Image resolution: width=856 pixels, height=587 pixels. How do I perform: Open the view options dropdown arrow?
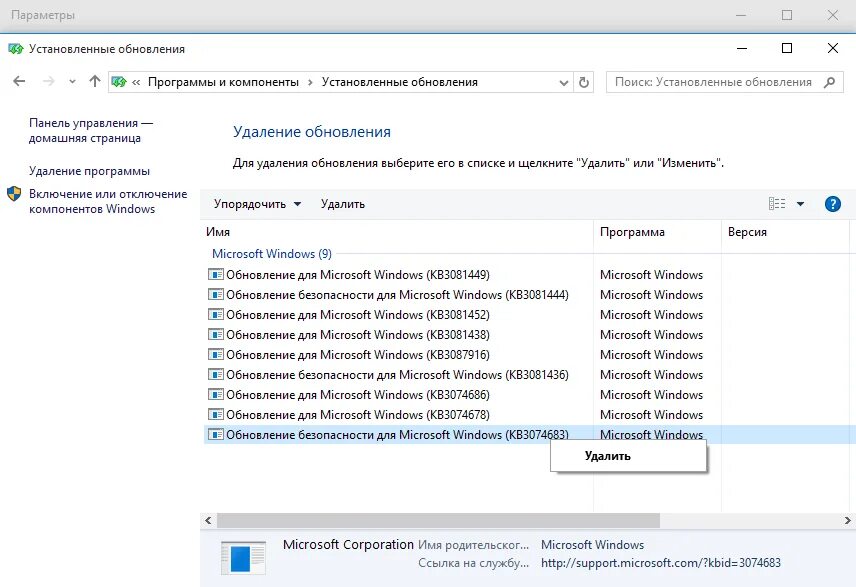(800, 204)
